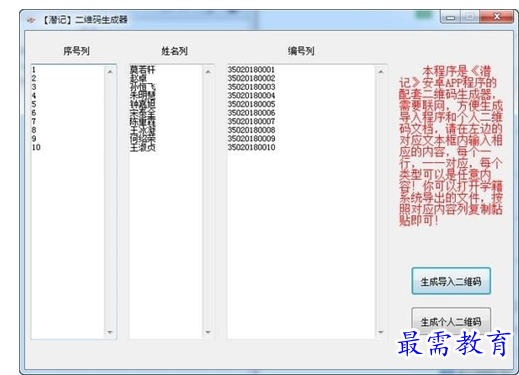Click number 35020180001 in 编号列
The image size is (519, 375).
251,70
